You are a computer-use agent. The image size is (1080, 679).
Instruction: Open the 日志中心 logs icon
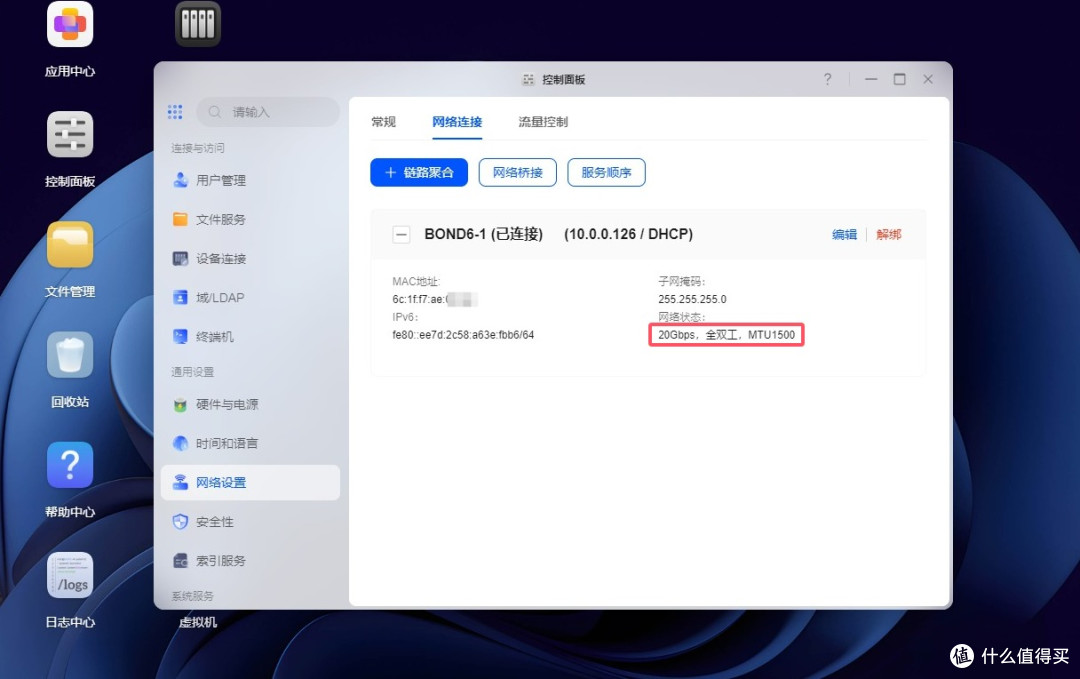(70, 575)
